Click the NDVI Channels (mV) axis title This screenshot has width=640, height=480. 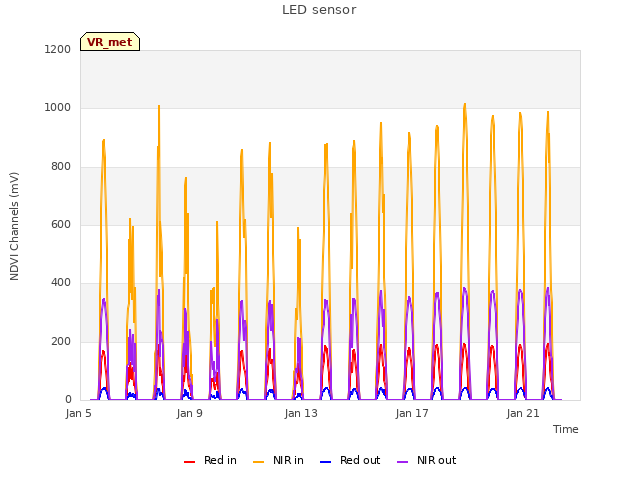(14, 226)
